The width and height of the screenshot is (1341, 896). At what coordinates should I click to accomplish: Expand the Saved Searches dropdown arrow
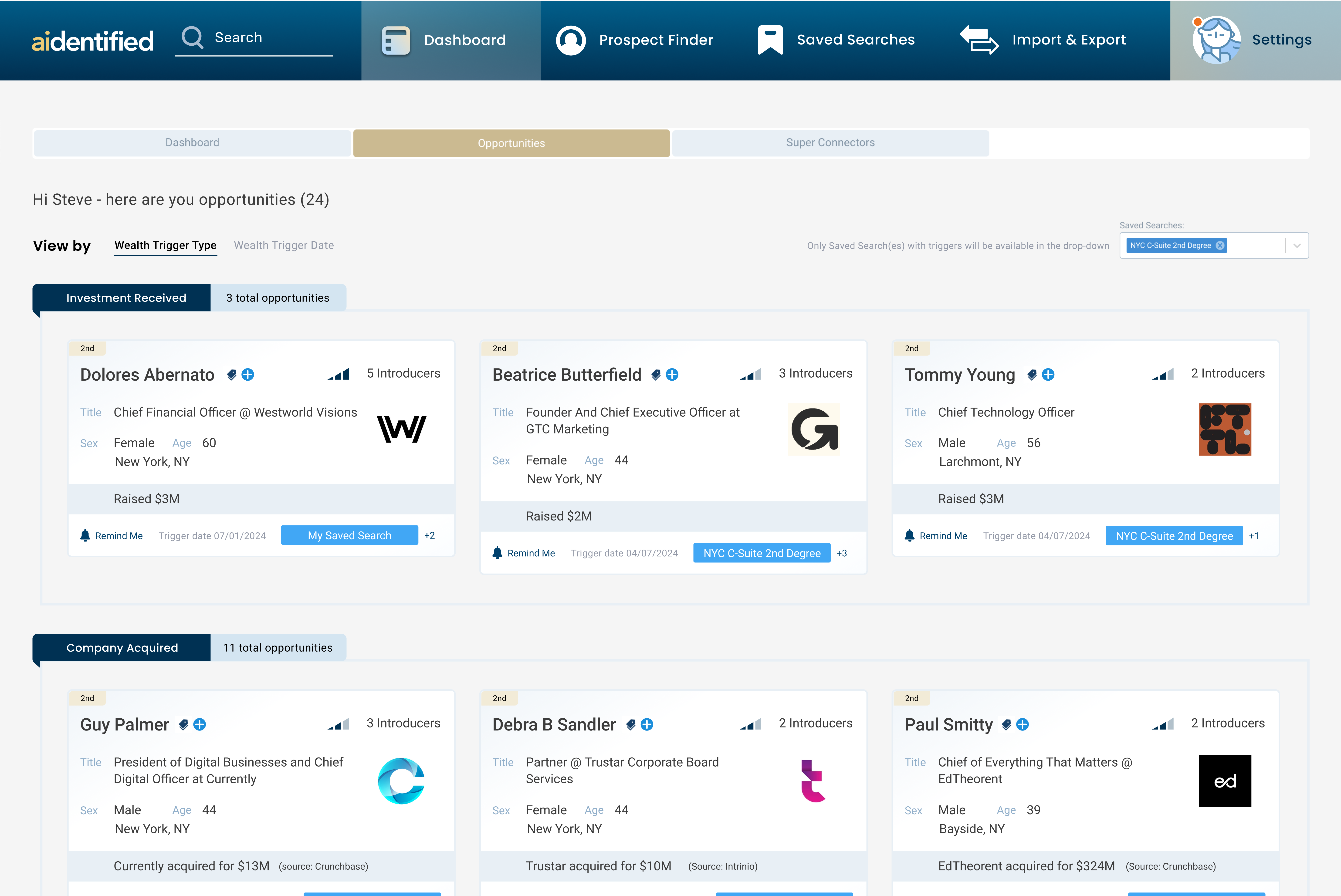(x=1297, y=246)
